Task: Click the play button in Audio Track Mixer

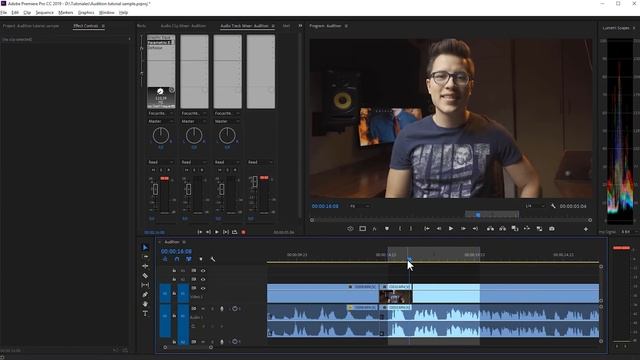Action: [217, 232]
